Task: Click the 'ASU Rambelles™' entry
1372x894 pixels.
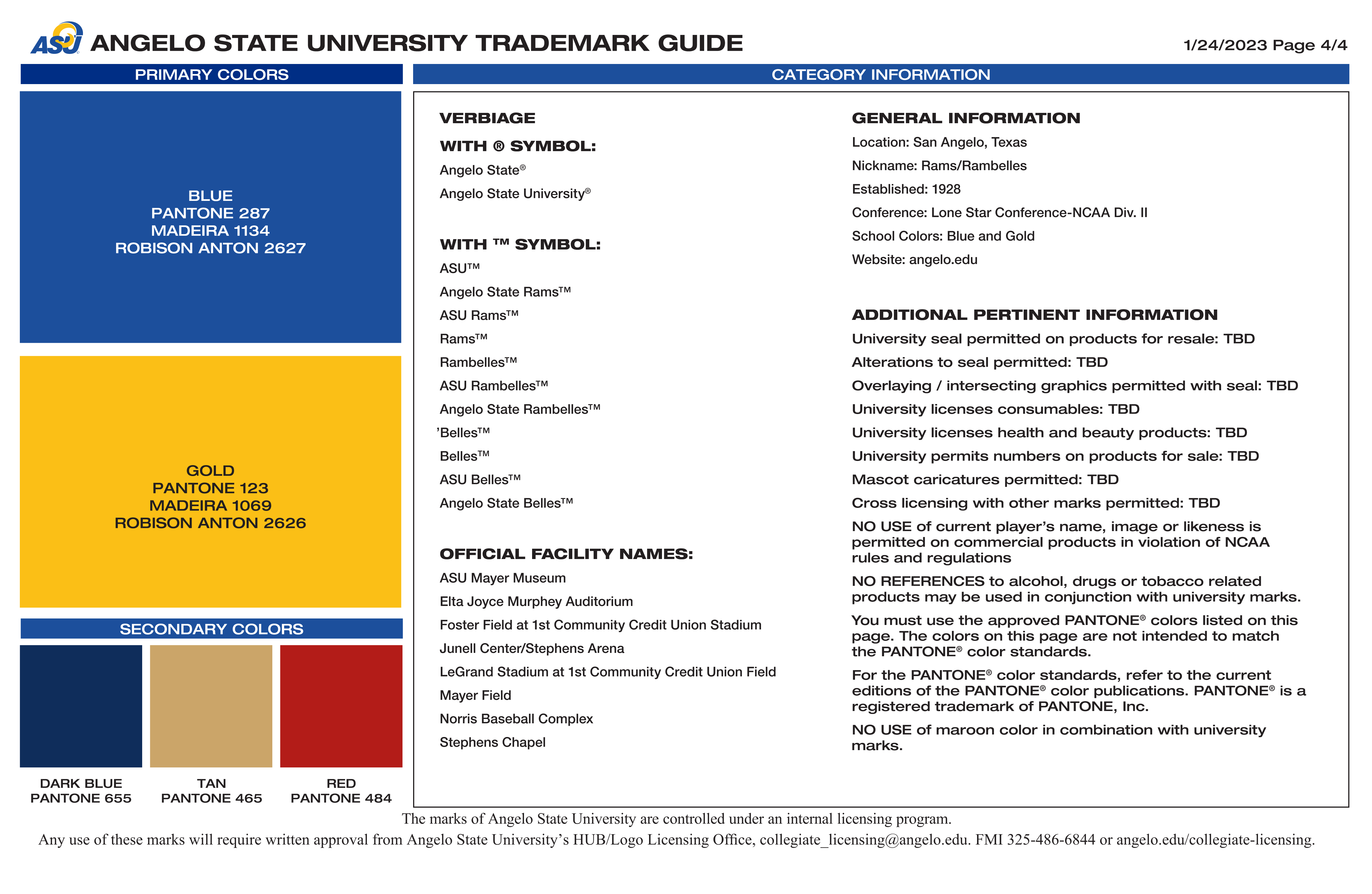Action: (494, 386)
